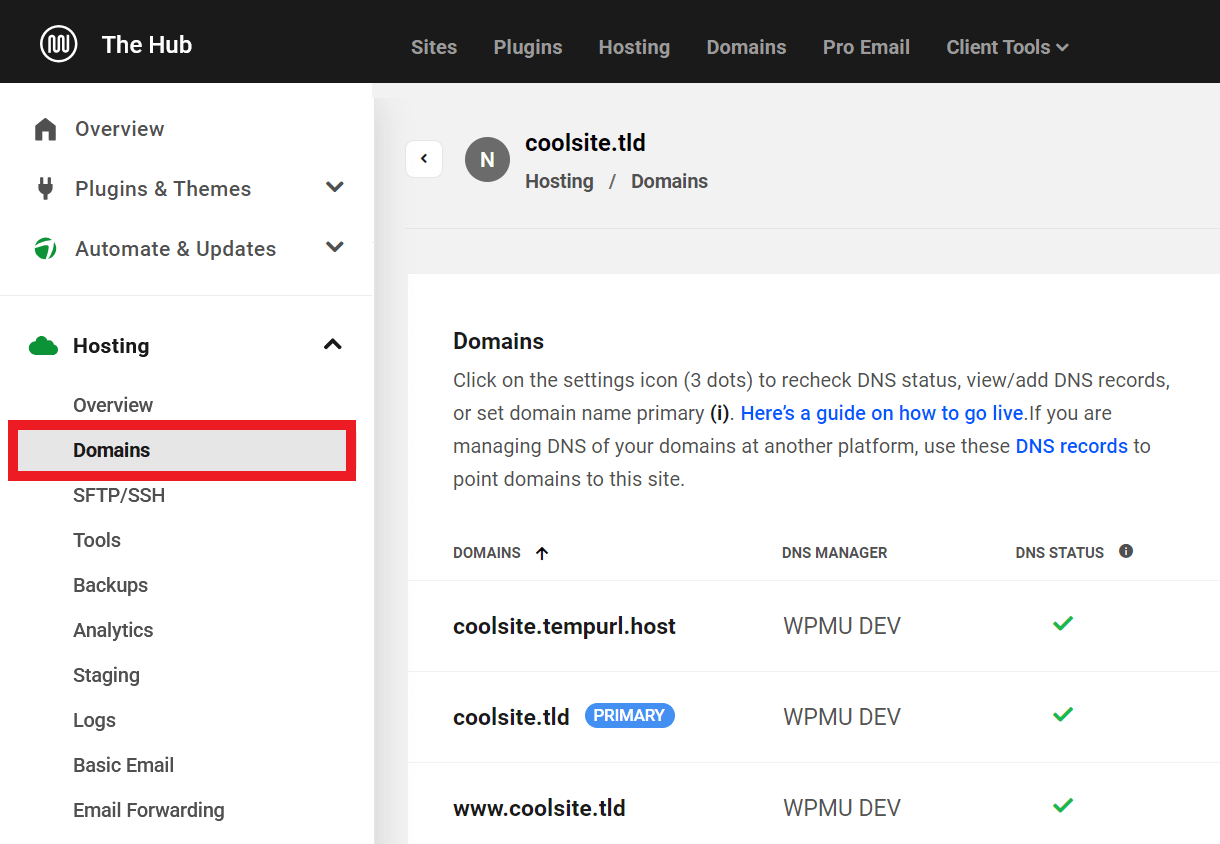Click the green check for coolsite.tempurl.host
This screenshot has height=844, width=1220.
(1063, 624)
